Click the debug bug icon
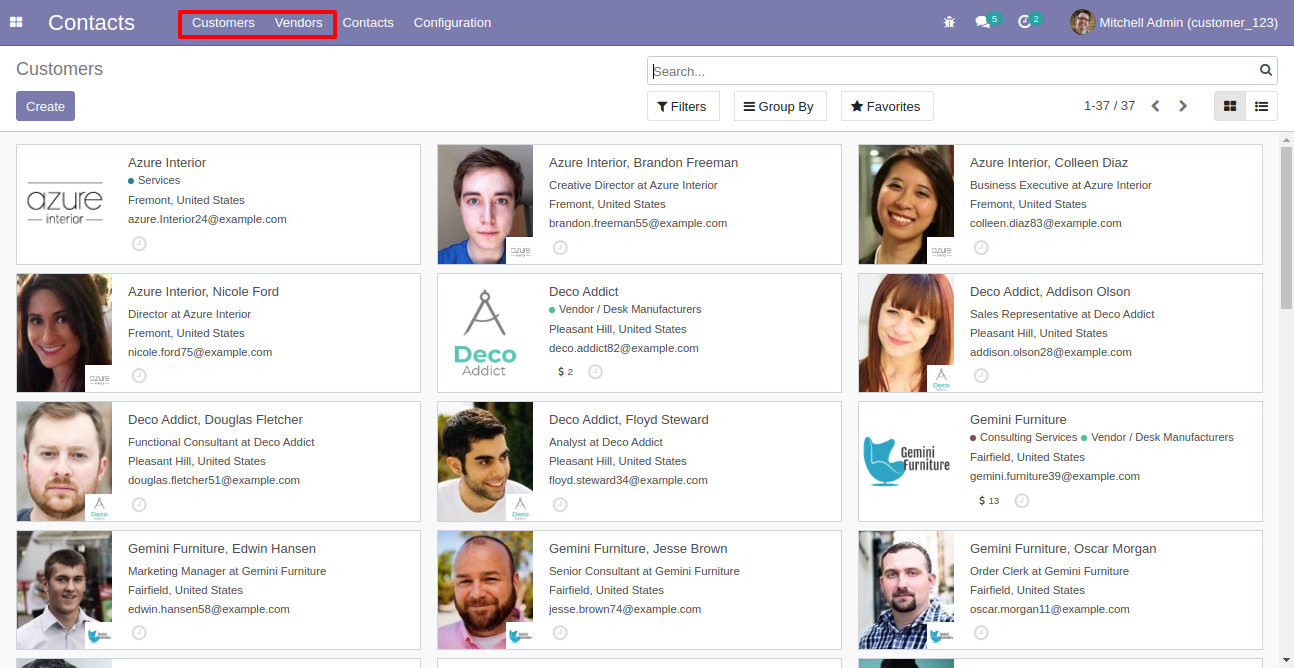This screenshot has width=1294, height=668. coord(949,22)
